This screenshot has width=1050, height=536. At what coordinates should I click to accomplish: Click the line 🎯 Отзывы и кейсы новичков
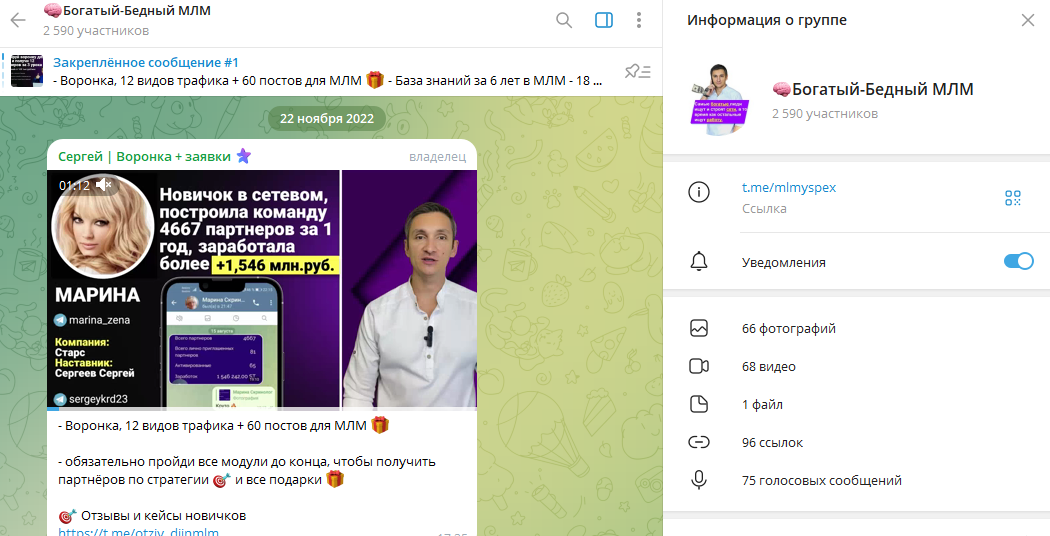[152, 516]
